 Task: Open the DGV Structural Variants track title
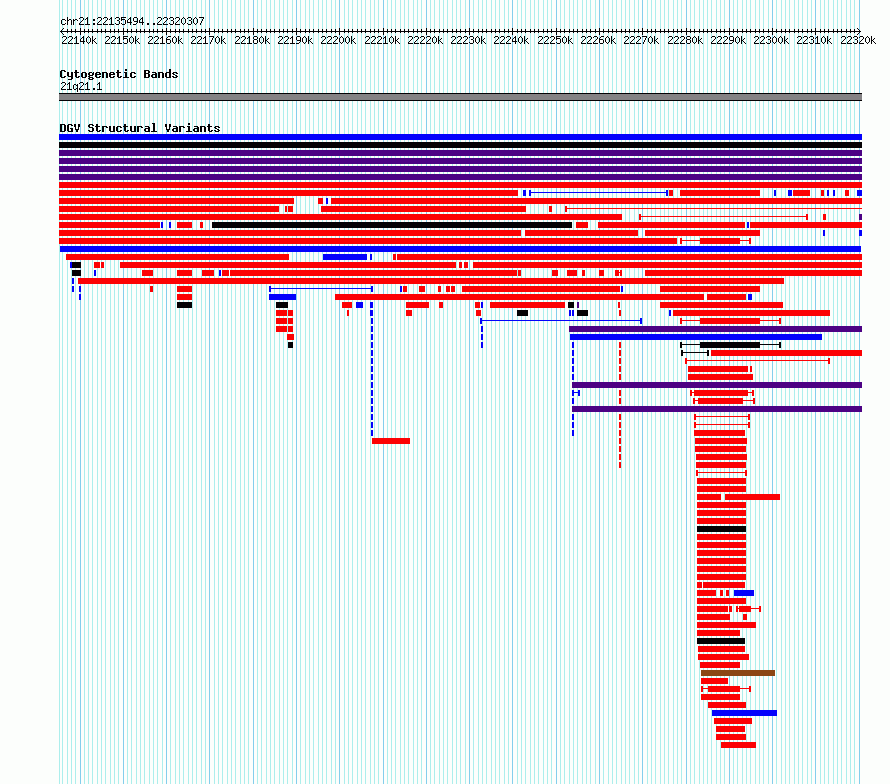pyautogui.click(x=140, y=128)
